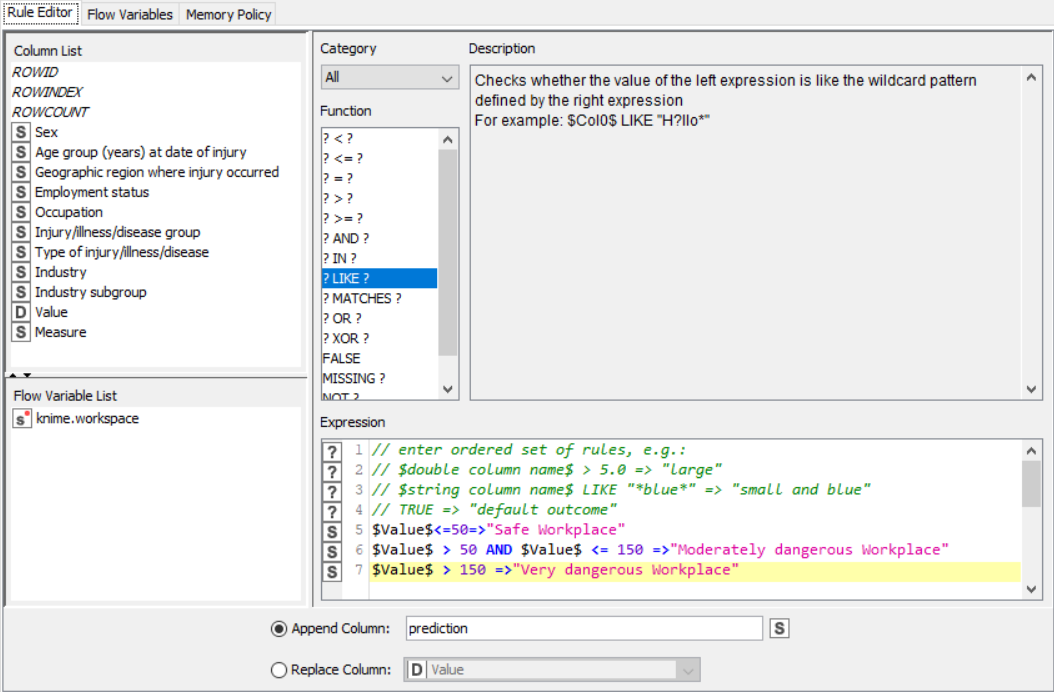Screen dimensions: 1054x692
Task: Click expression line 7 Very dangerous Workplace rule
Action: click(x=695, y=570)
